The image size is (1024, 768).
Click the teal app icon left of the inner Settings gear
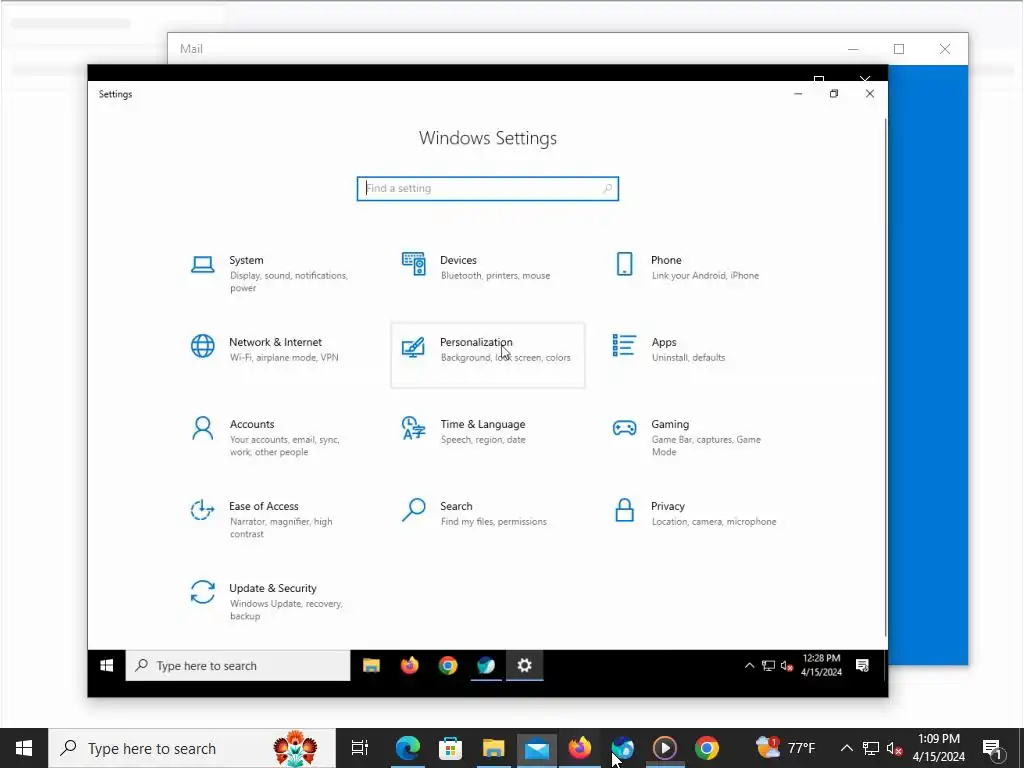pyautogui.click(x=486, y=665)
